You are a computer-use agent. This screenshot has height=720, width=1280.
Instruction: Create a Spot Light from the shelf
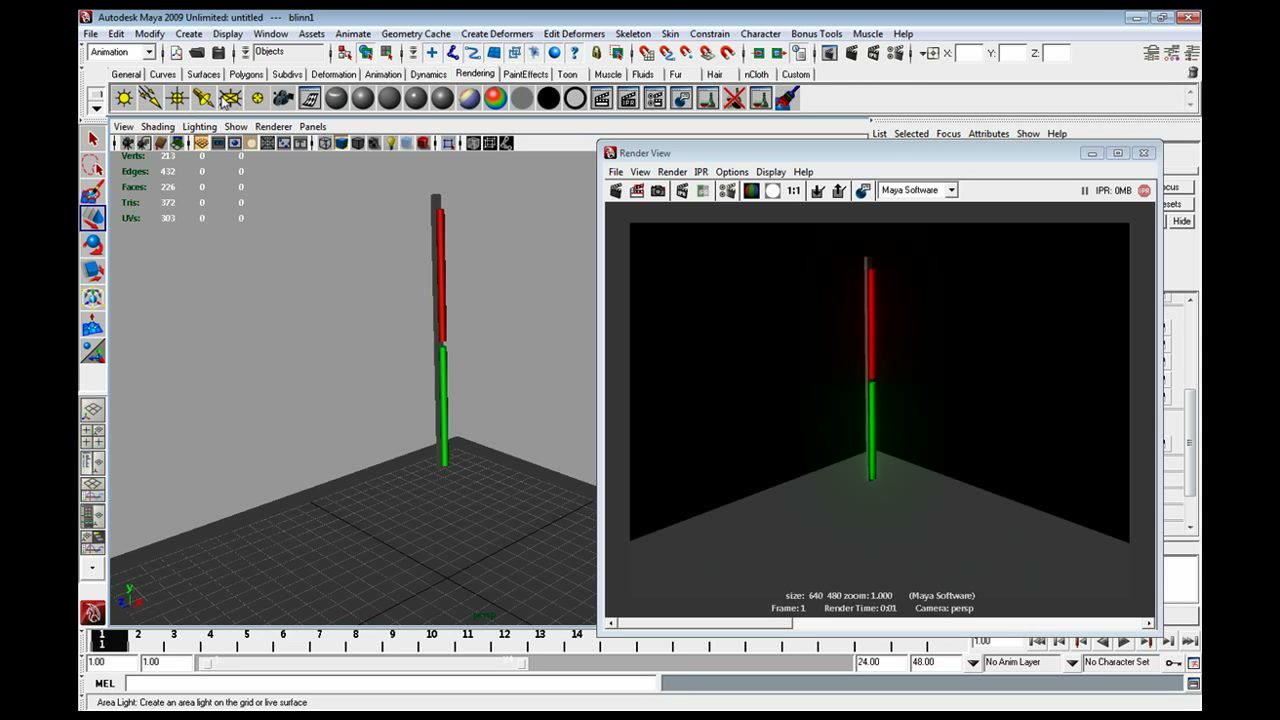(203, 98)
